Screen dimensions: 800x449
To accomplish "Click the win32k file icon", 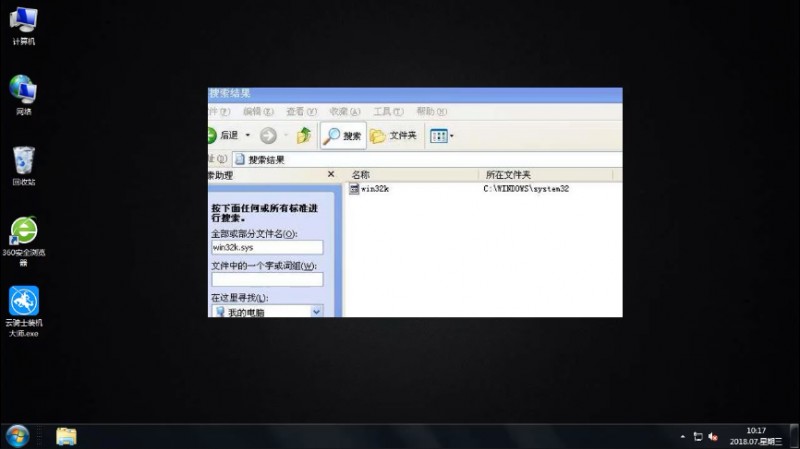I will [x=354, y=189].
